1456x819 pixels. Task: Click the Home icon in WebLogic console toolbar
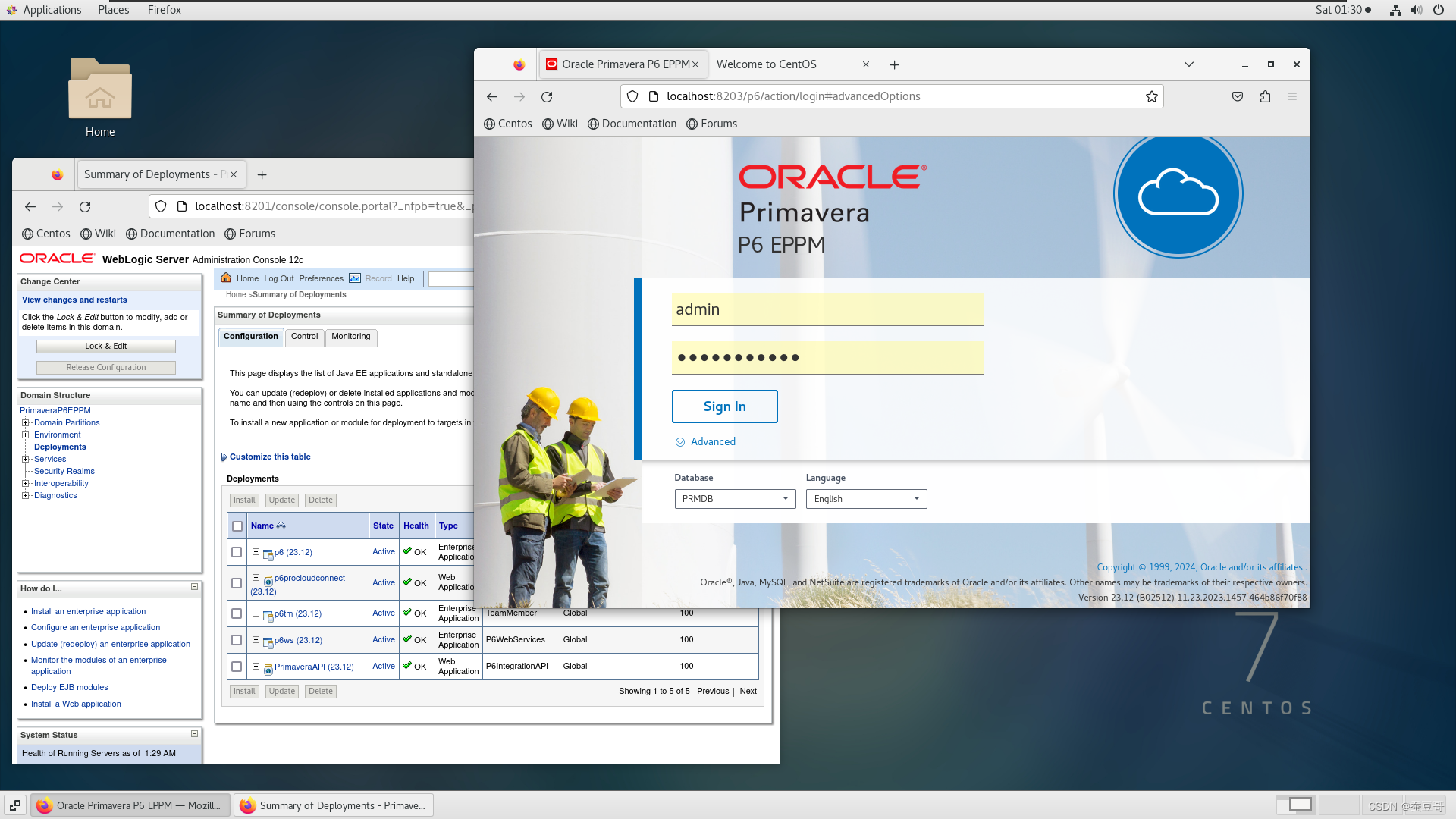[227, 278]
